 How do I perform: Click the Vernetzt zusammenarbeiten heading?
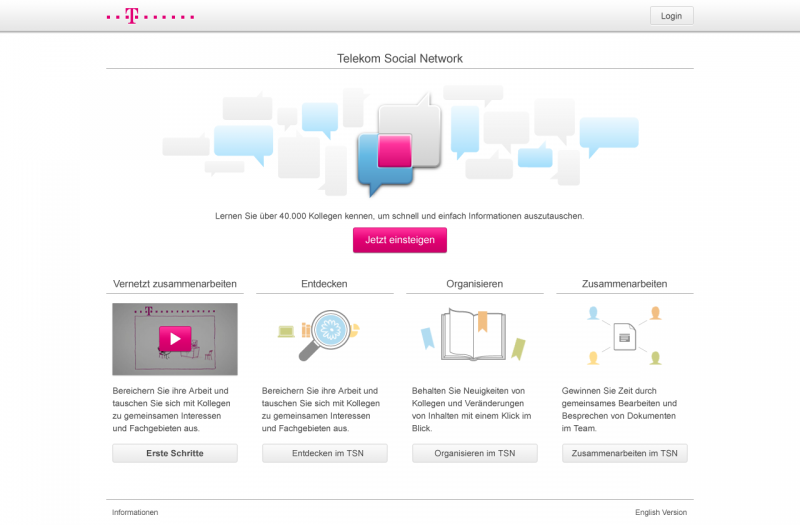click(175, 284)
